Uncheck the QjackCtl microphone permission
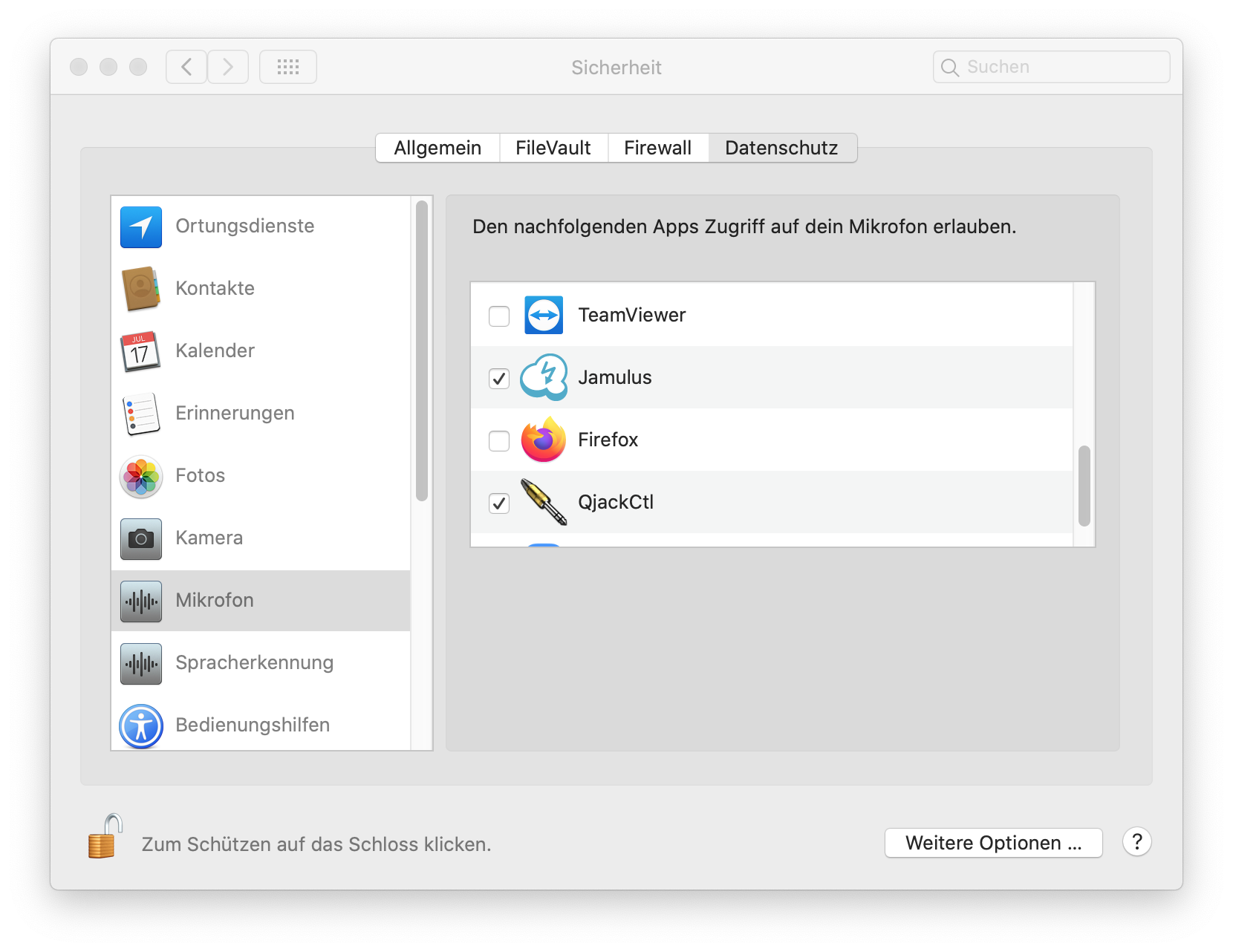This screenshot has width=1233, height=952. click(x=499, y=503)
